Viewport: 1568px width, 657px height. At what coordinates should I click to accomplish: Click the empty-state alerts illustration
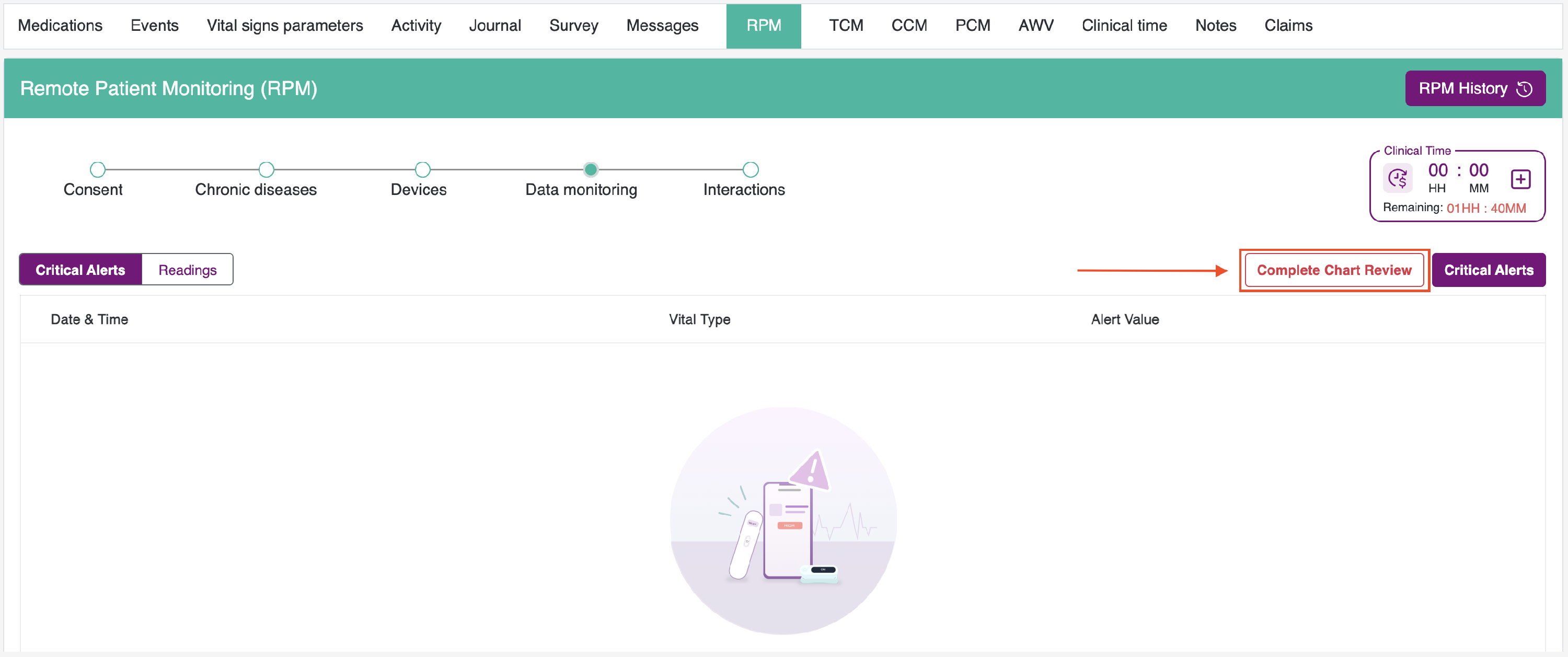point(783,521)
